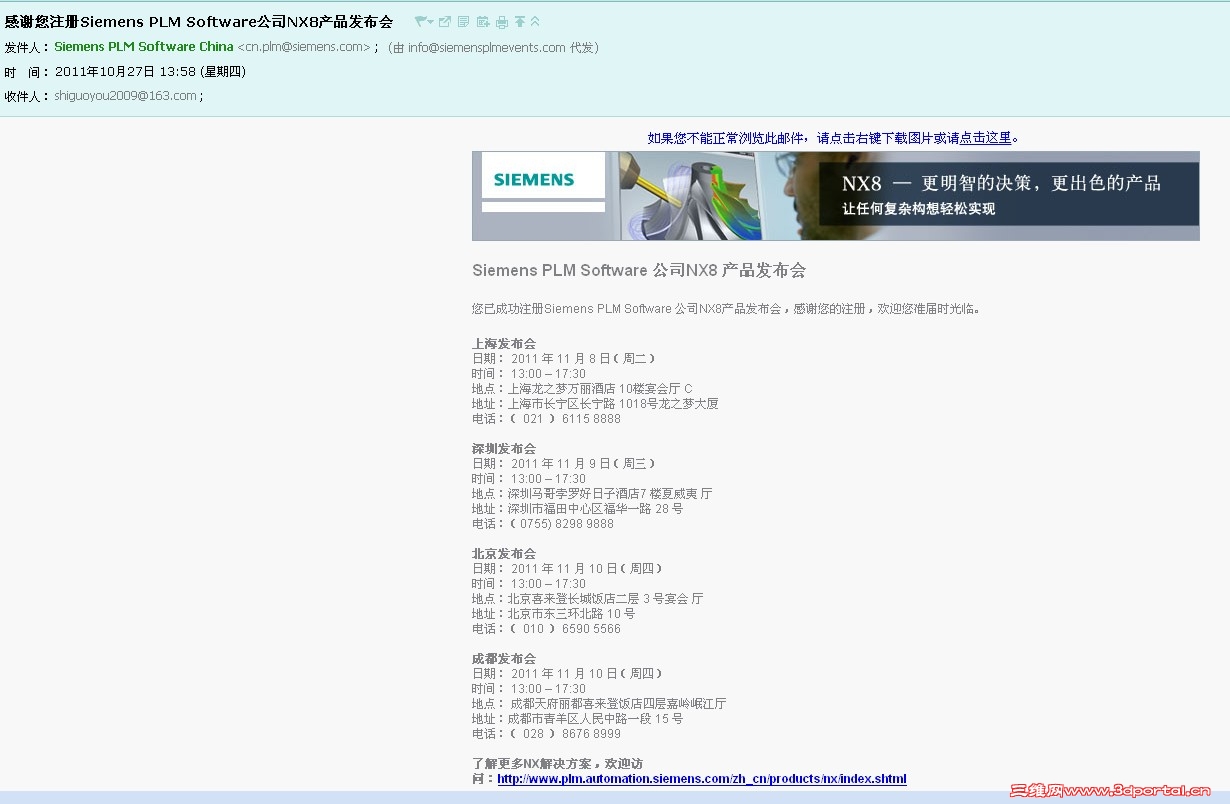Open the NX products URL at the bottom
Screen dimensions: 1230x804
[702, 778]
